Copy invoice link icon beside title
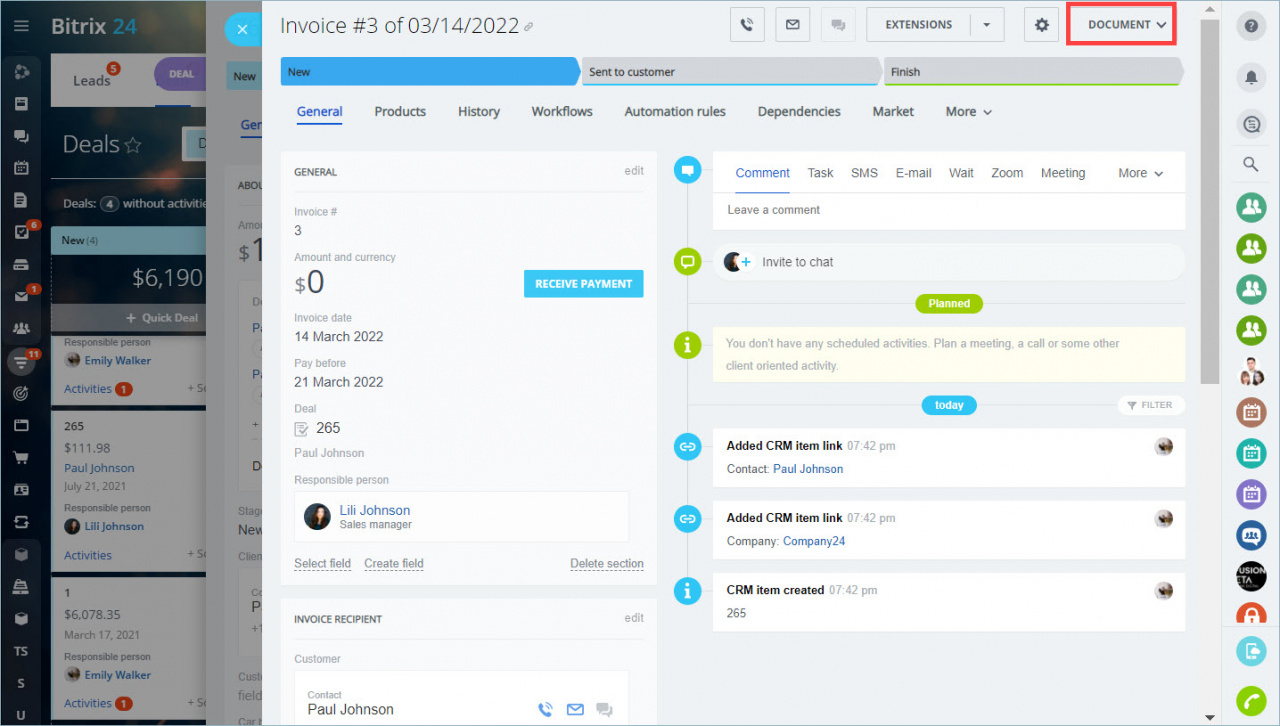The height and width of the screenshot is (726, 1280). [529, 27]
